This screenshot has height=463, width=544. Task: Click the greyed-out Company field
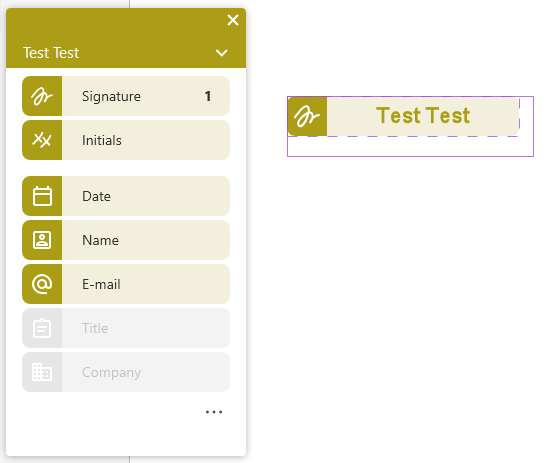(x=126, y=372)
